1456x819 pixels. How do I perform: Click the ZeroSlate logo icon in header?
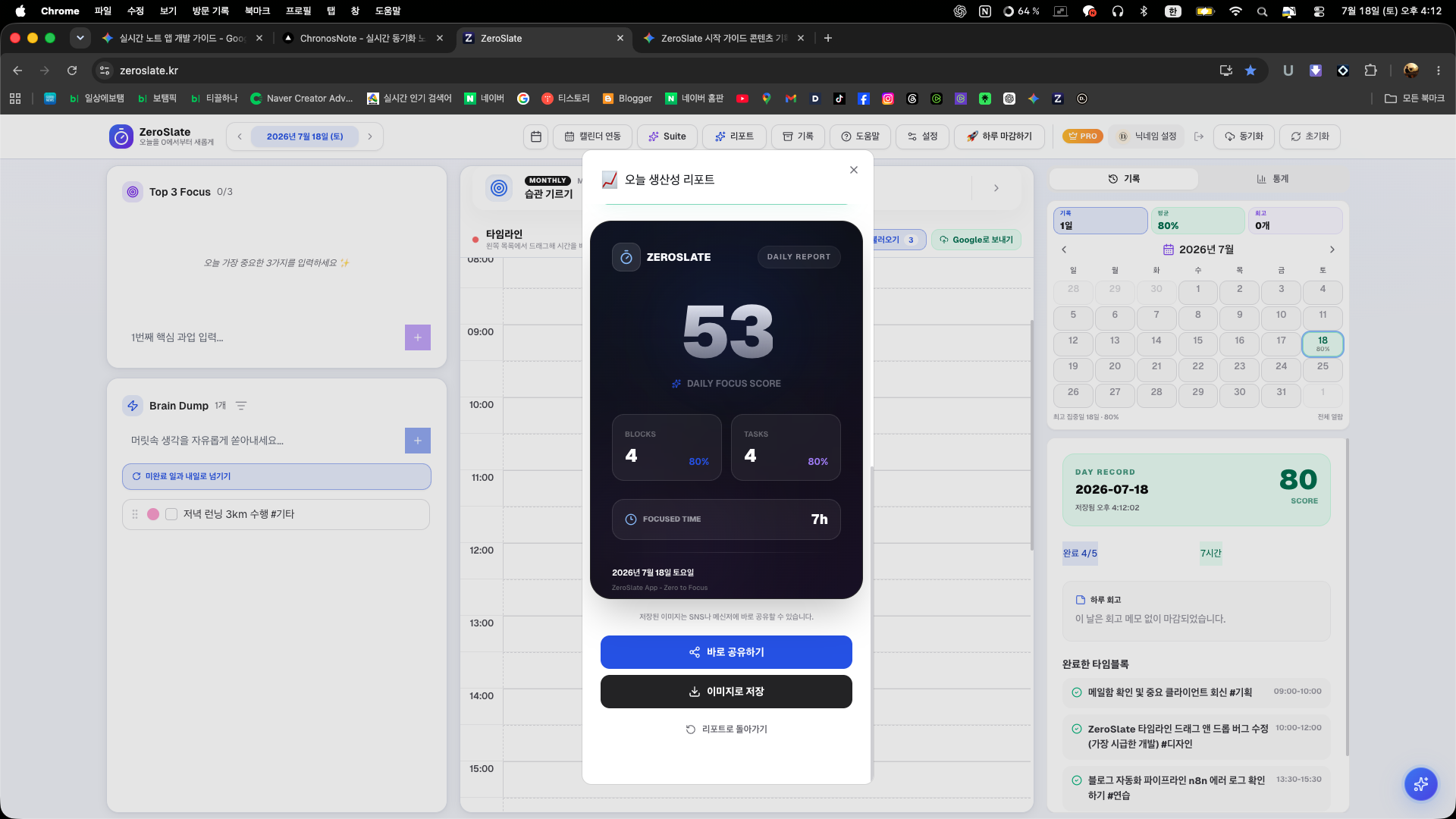coord(121,136)
